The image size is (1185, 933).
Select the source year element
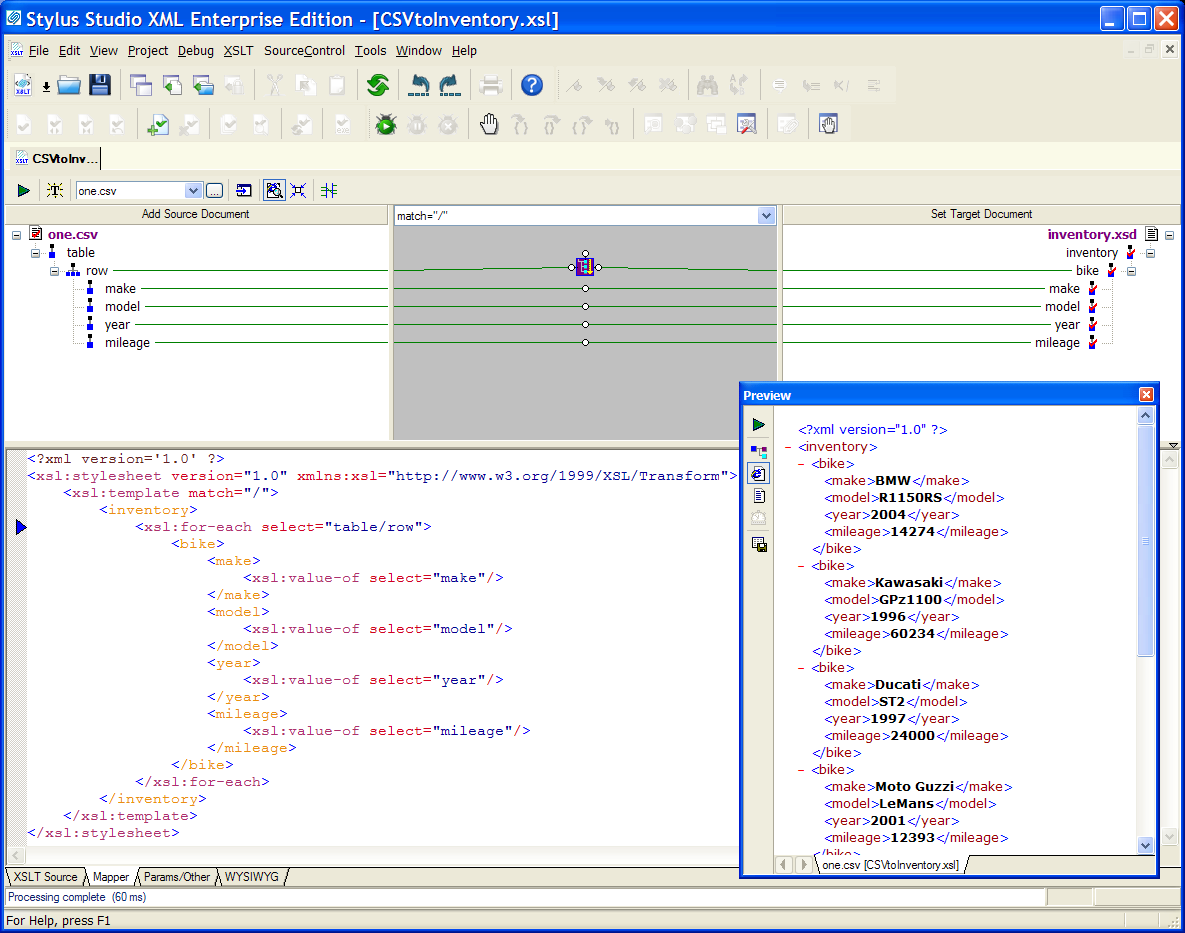pyautogui.click(x=117, y=325)
